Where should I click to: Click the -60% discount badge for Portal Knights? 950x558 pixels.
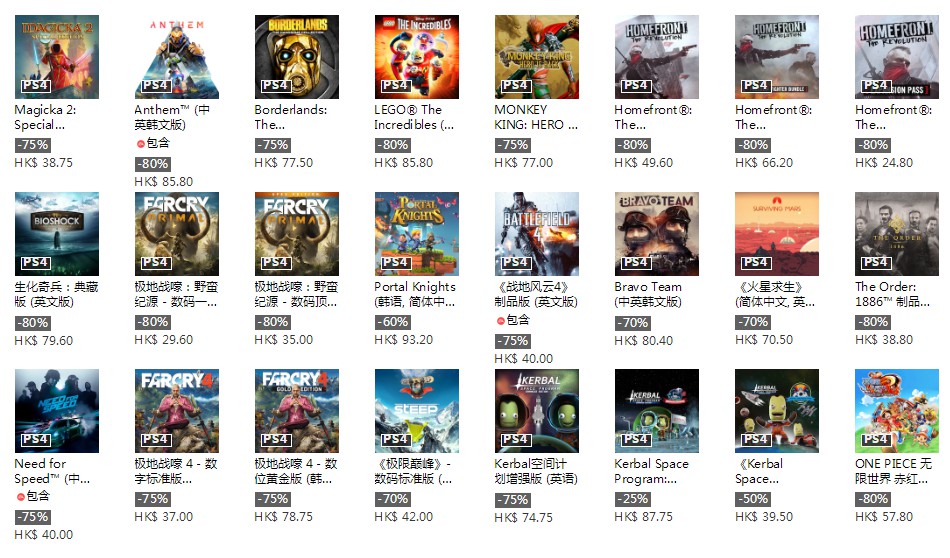393,322
